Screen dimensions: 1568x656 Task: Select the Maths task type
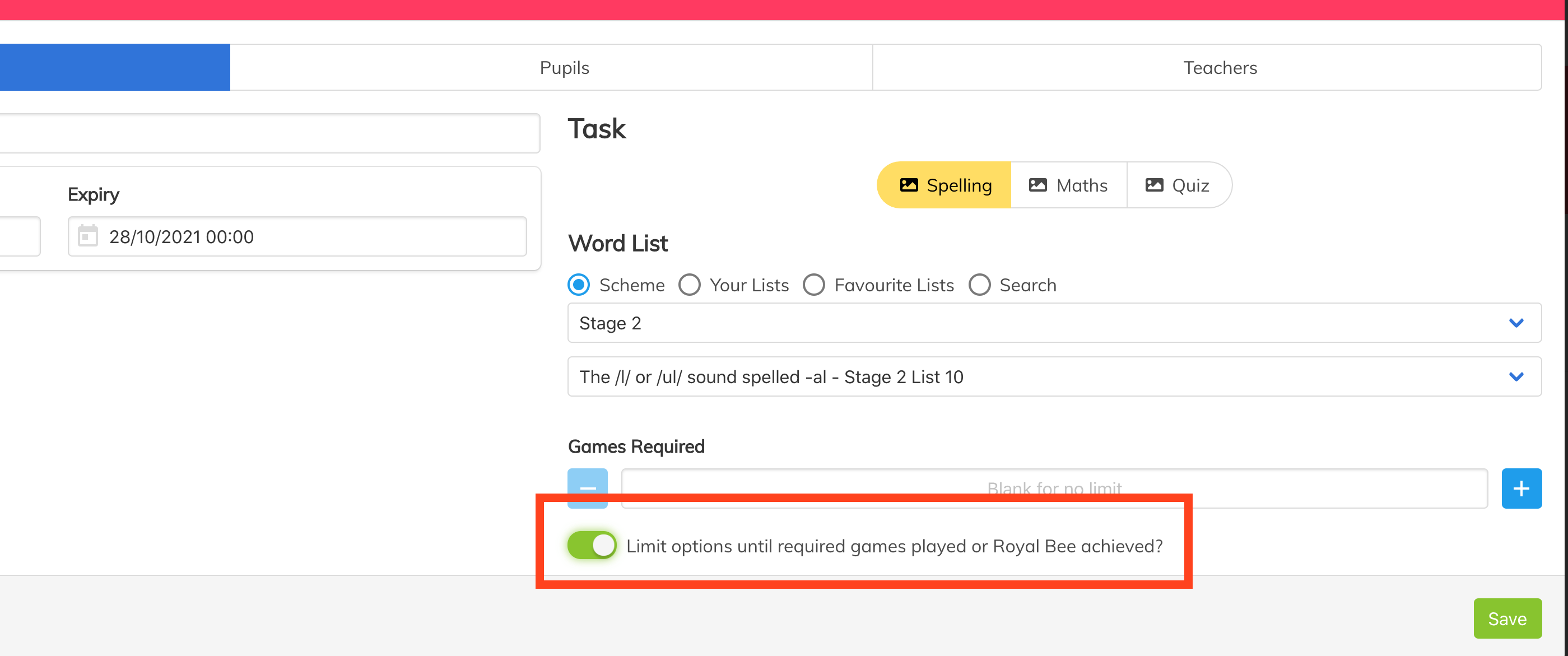1069,185
